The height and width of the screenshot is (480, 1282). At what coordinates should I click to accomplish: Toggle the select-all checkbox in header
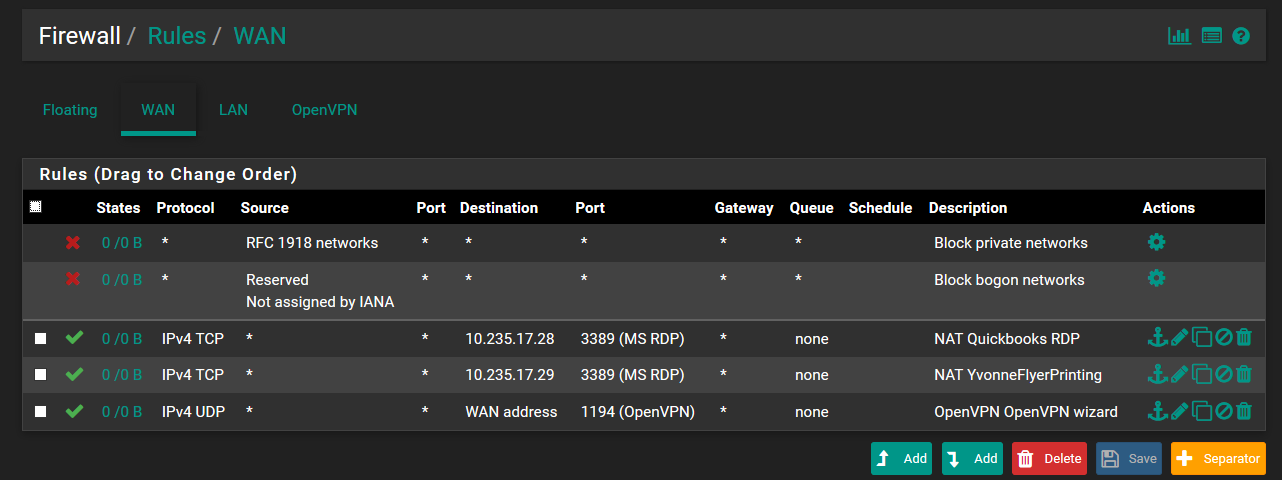pos(36,208)
